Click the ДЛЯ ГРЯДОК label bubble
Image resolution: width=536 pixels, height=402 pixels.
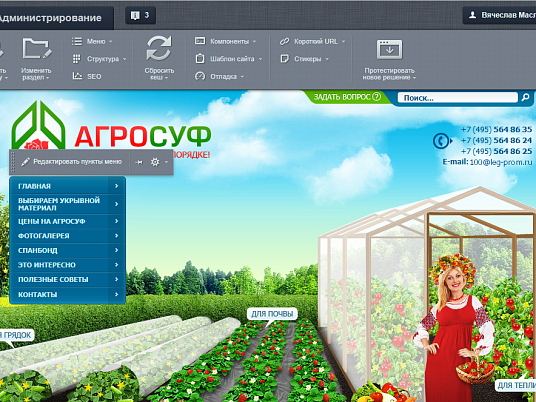pos(17,335)
